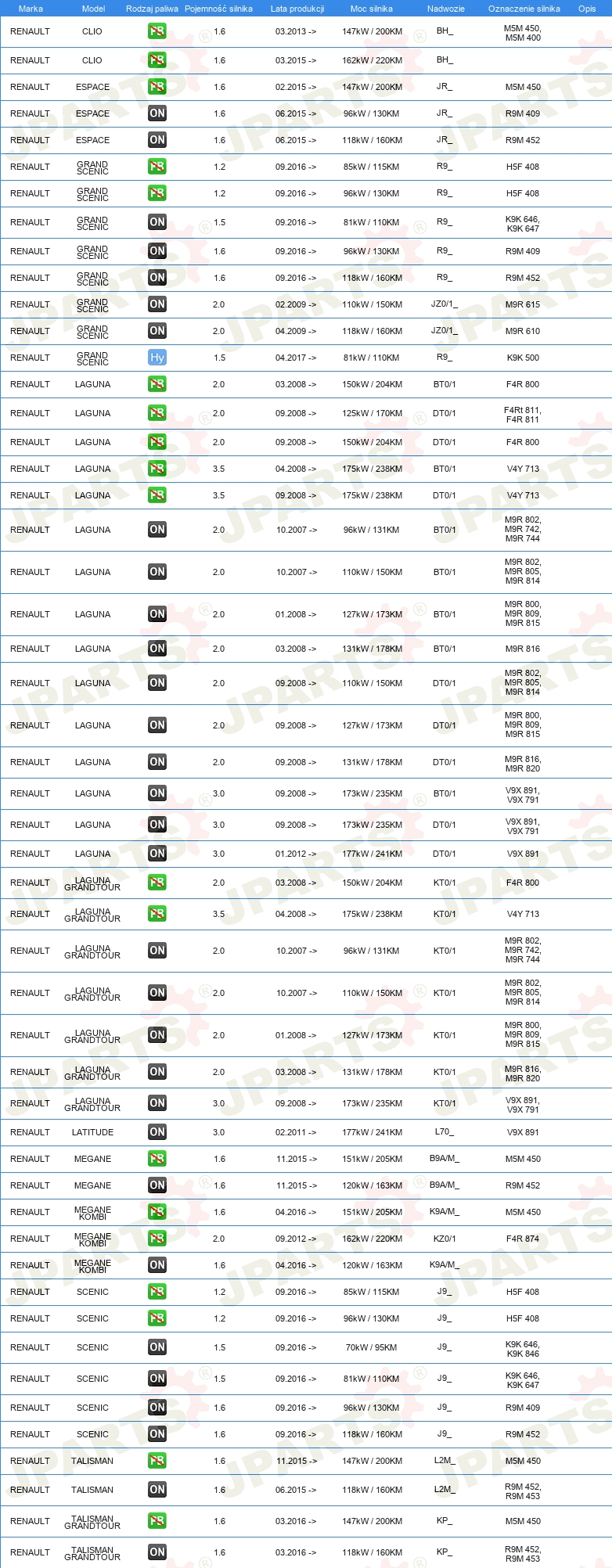Click the petrol icon in the ESPACE M5M 450 row
Screen dimensions: 612x1568
(x=157, y=87)
